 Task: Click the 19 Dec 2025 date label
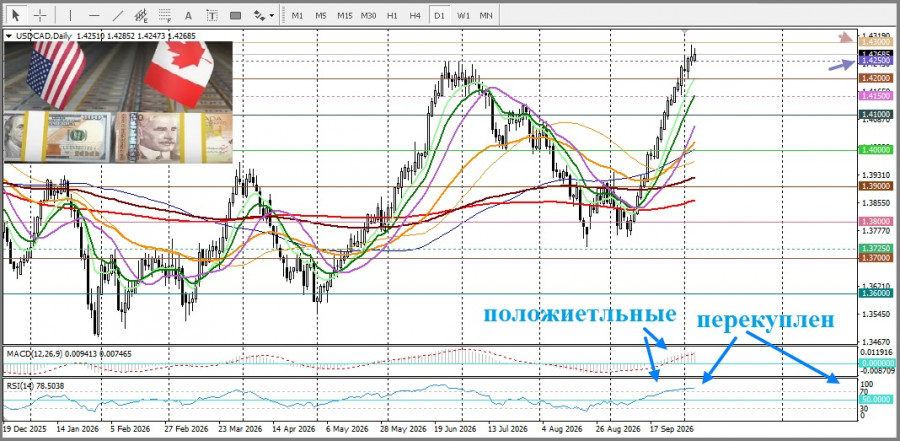[25, 429]
